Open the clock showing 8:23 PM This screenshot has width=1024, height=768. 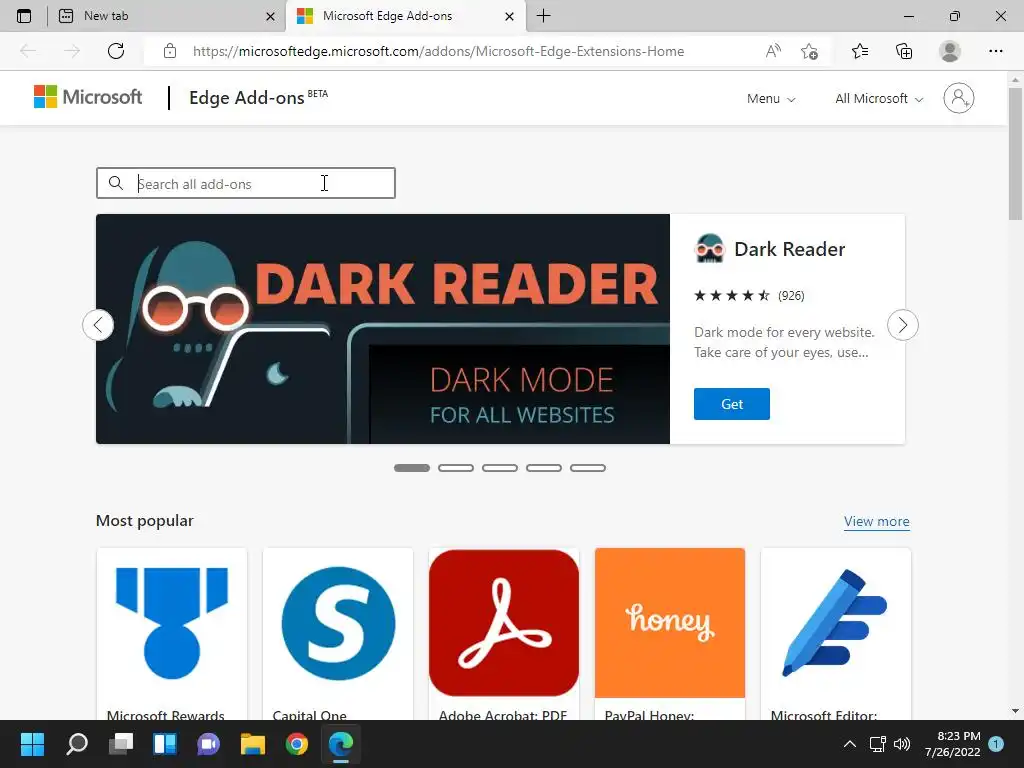[952, 744]
